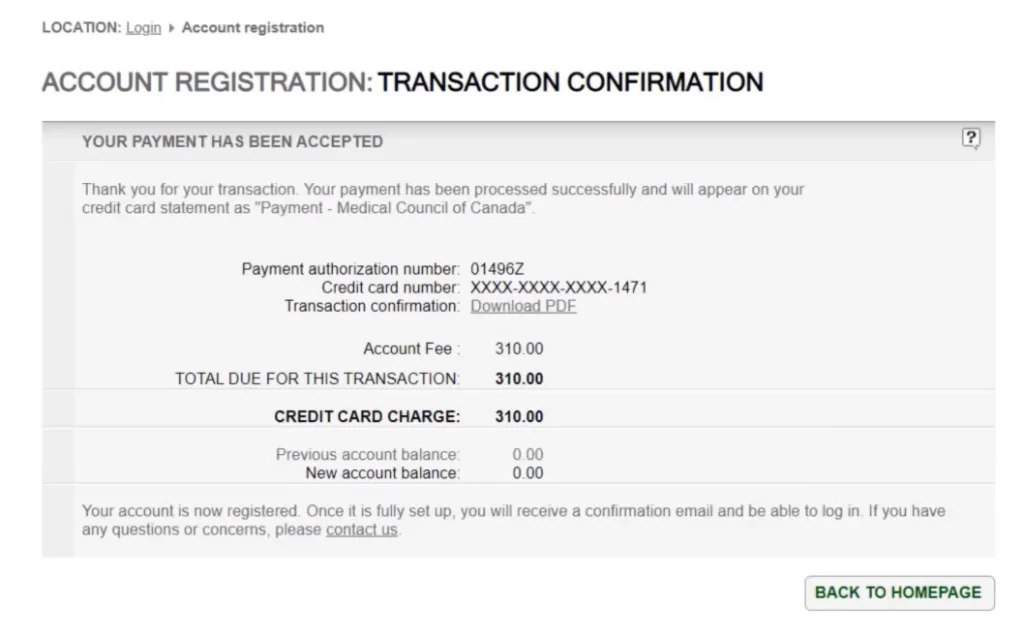Click the Transaction Confirmation page heading
Viewport: 1024px width, 636px height.
click(x=570, y=82)
